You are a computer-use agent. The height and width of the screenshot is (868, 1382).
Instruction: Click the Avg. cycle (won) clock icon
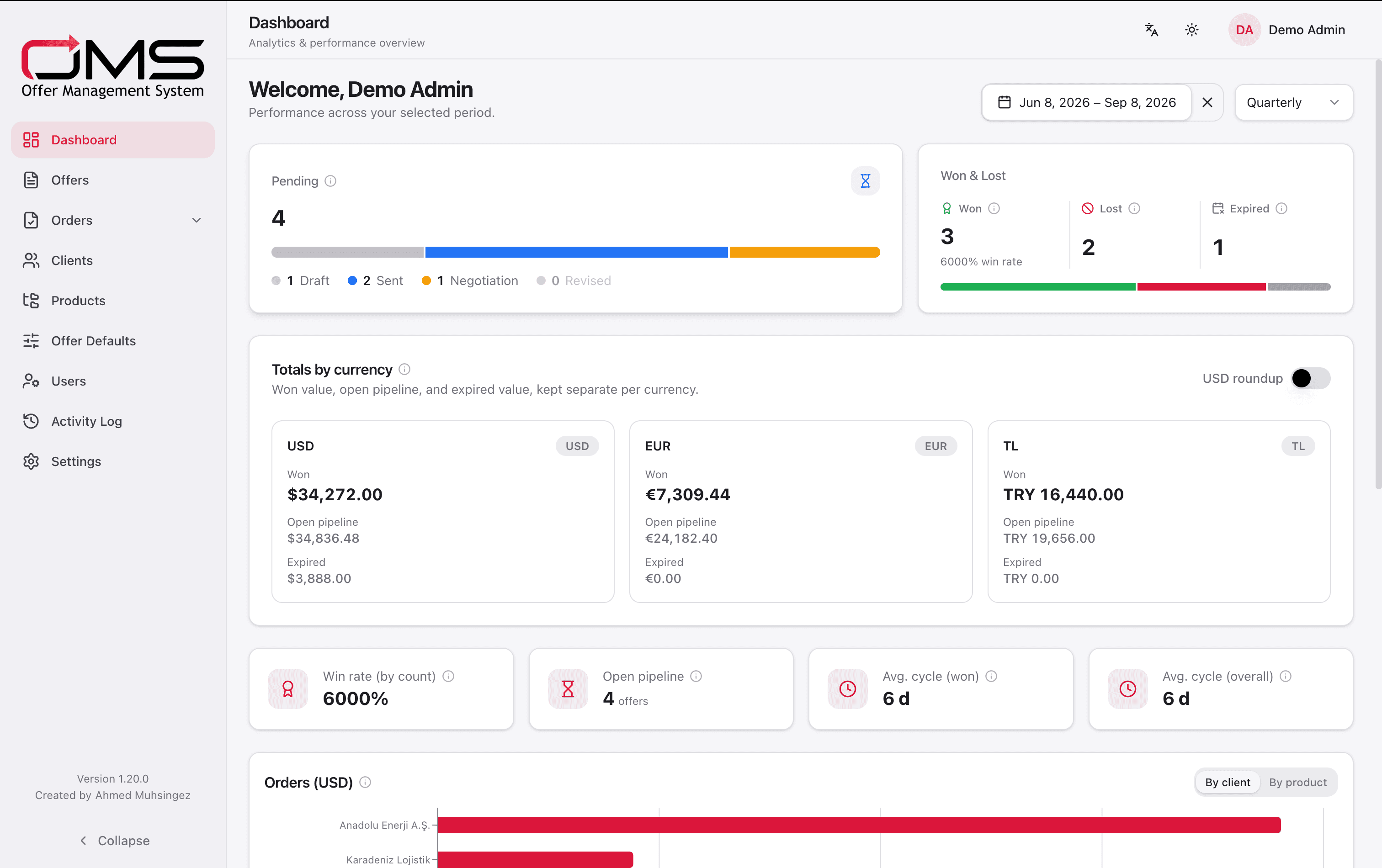848,688
